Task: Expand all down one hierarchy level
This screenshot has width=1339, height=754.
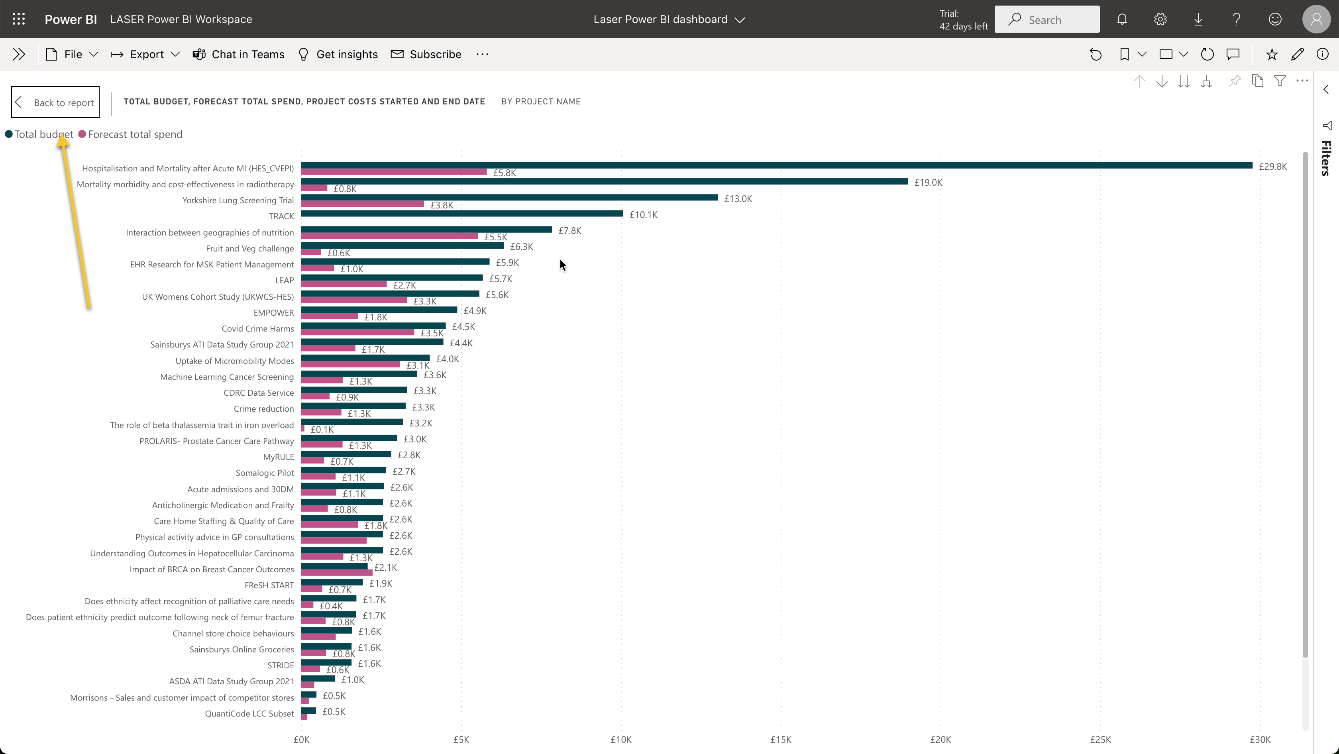Action: (1206, 81)
